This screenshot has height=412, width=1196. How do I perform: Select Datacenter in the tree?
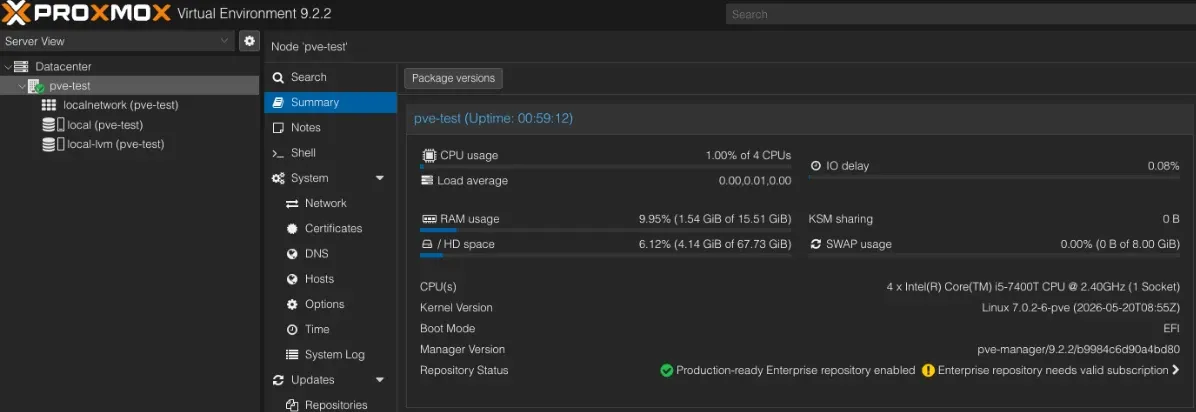point(130,67)
